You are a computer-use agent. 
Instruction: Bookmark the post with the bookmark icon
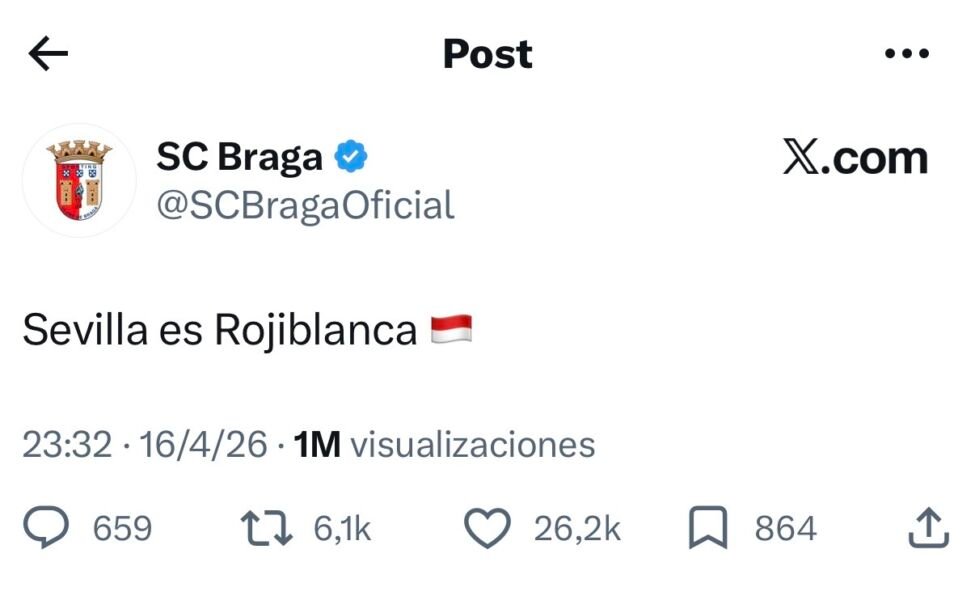709,529
